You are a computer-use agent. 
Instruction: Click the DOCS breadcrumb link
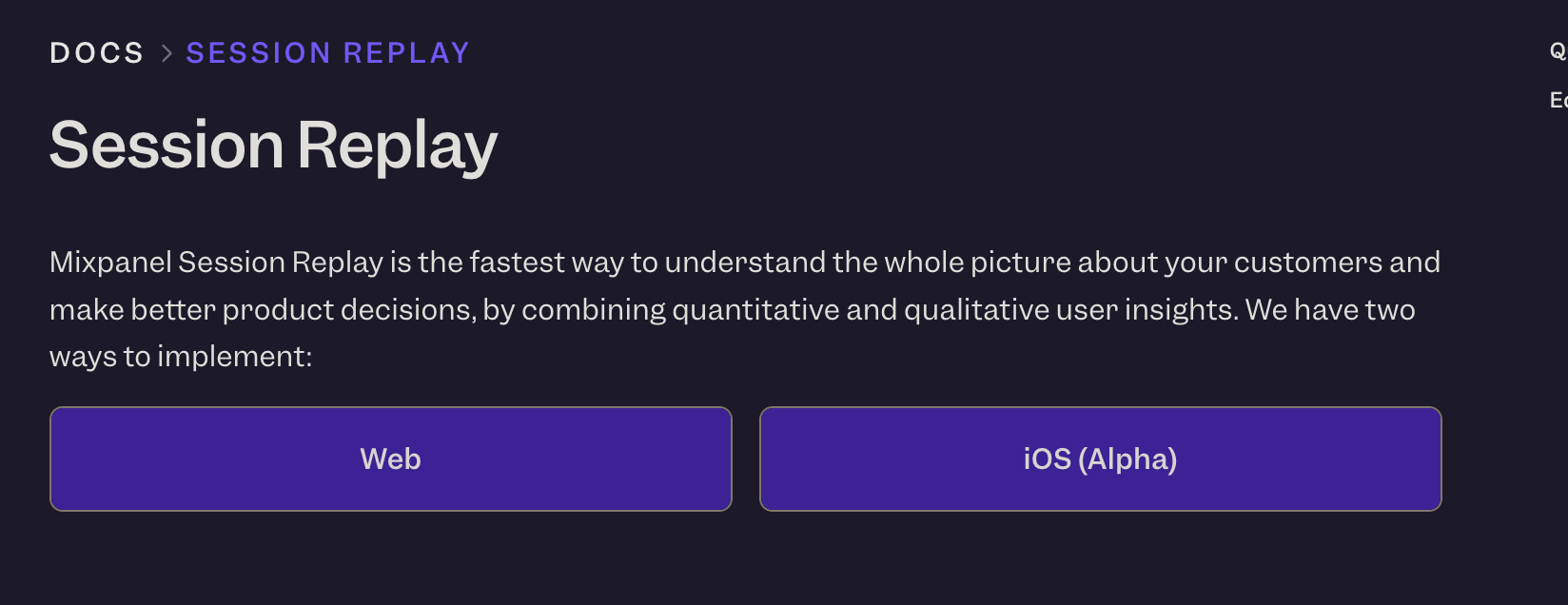tap(96, 53)
